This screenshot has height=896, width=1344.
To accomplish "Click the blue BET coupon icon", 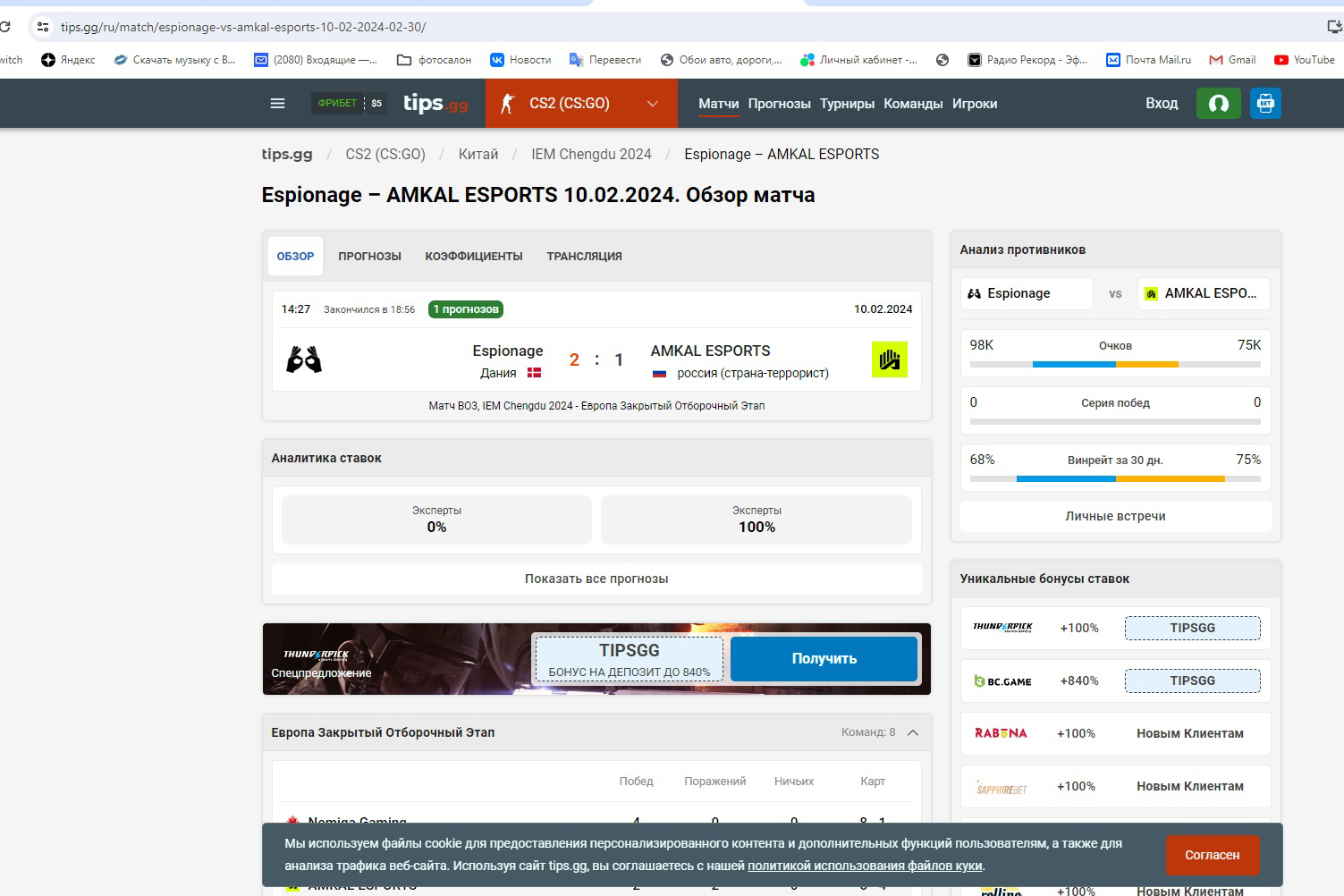I will [1265, 104].
